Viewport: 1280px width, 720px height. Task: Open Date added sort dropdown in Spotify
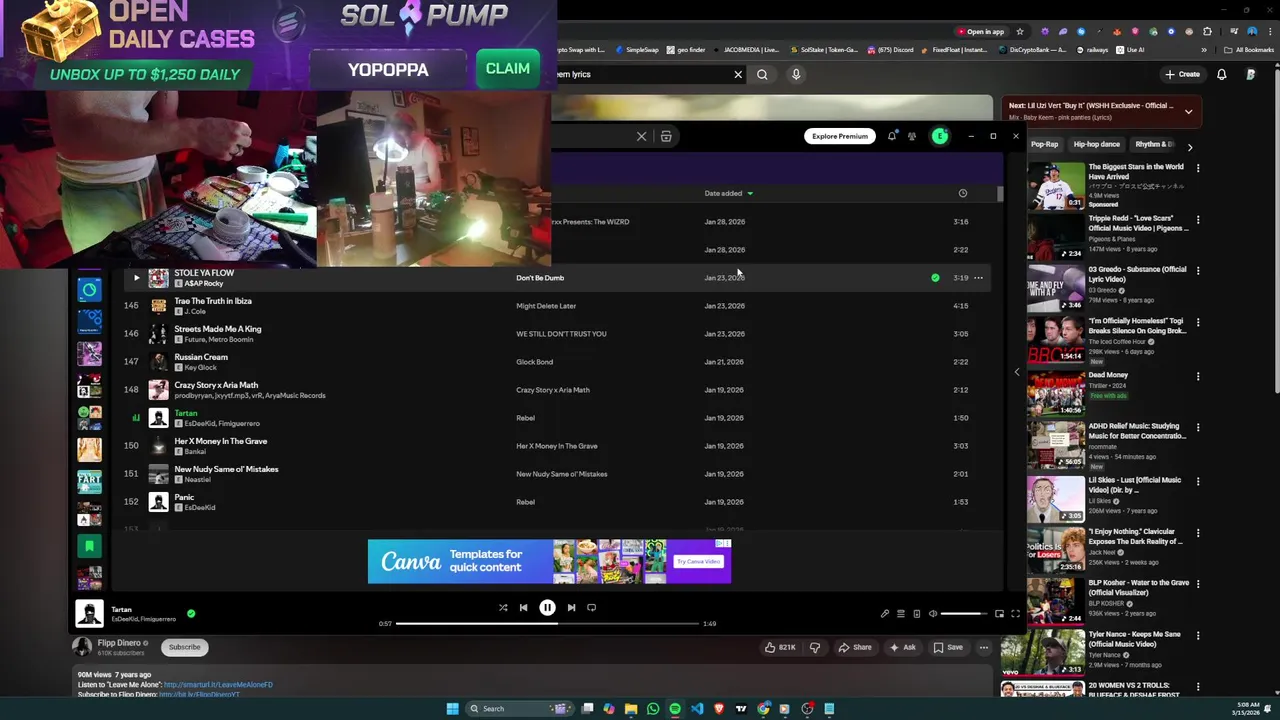[x=728, y=193]
